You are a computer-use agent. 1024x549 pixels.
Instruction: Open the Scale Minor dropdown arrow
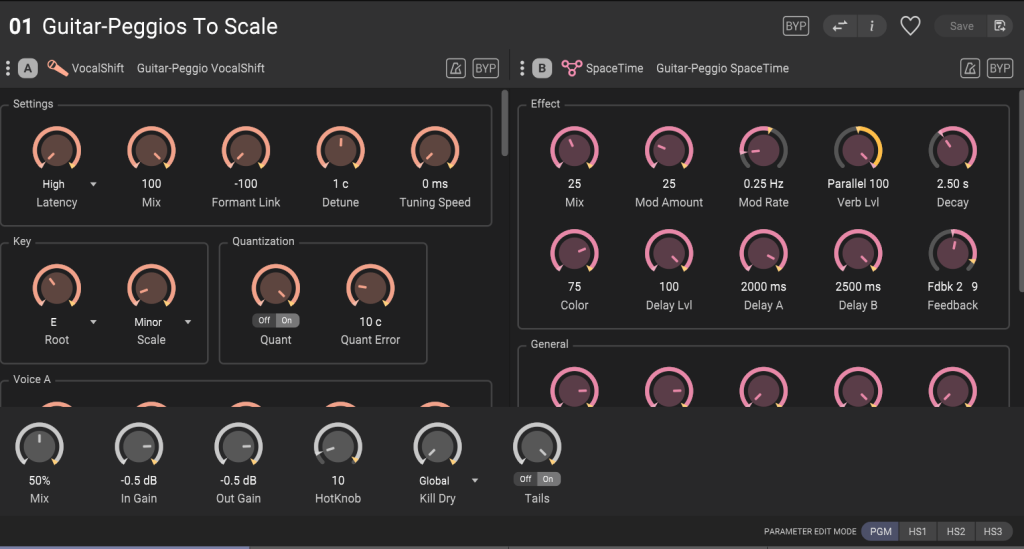coord(188,322)
